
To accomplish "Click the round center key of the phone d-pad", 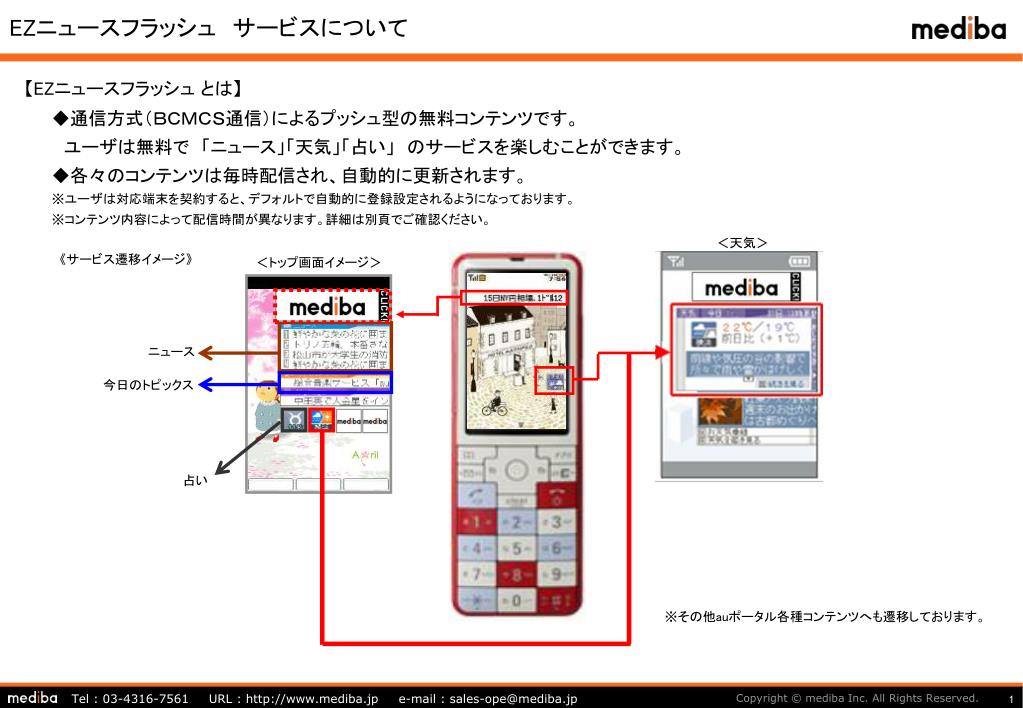I will tap(516, 470).
